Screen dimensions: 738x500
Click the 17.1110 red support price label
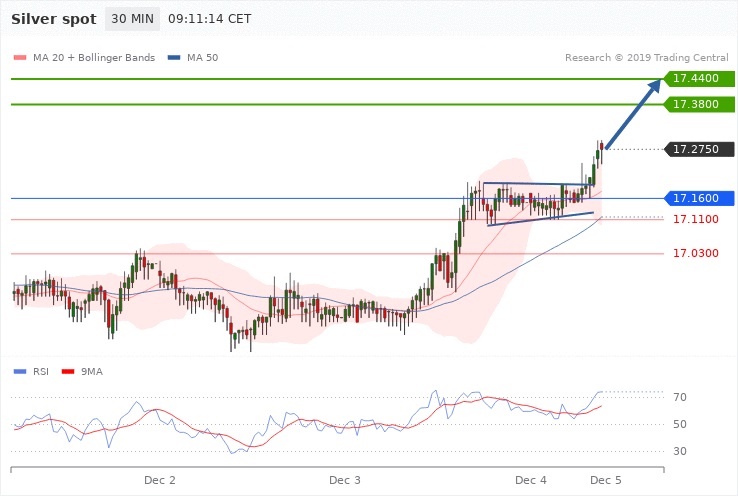[695, 219]
